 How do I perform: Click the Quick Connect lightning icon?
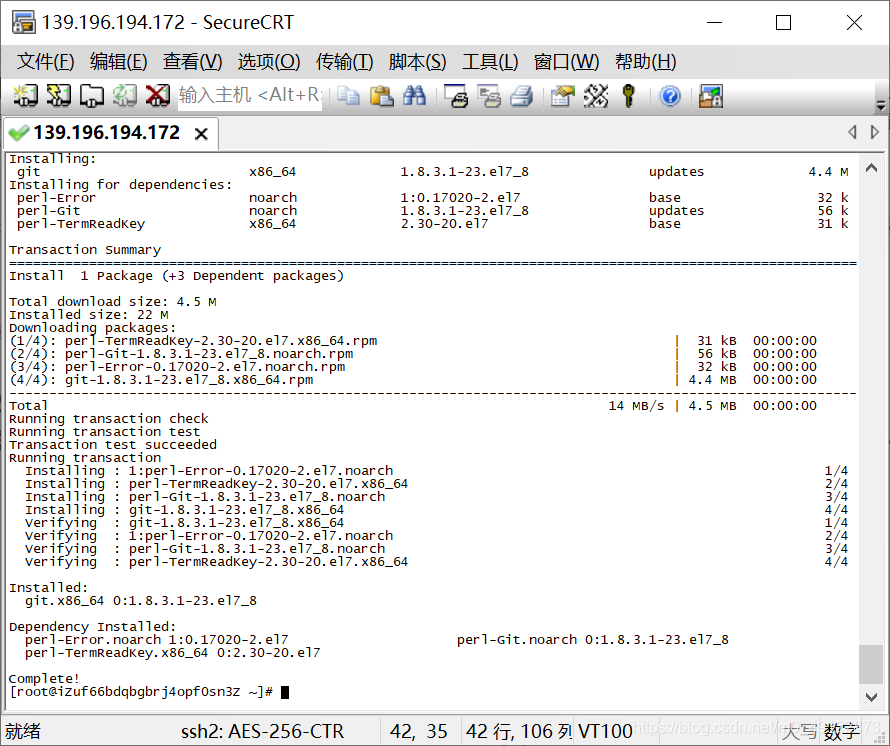pos(58,95)
